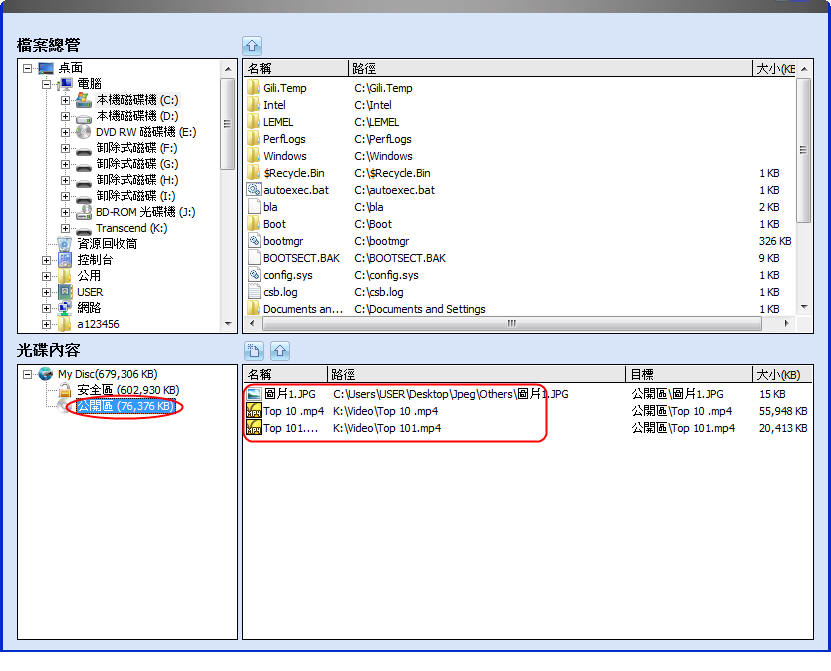Click the up-level icon in disc content toolbar
The height and width of the screenshot is (671, 831).
tap(280, 351)
